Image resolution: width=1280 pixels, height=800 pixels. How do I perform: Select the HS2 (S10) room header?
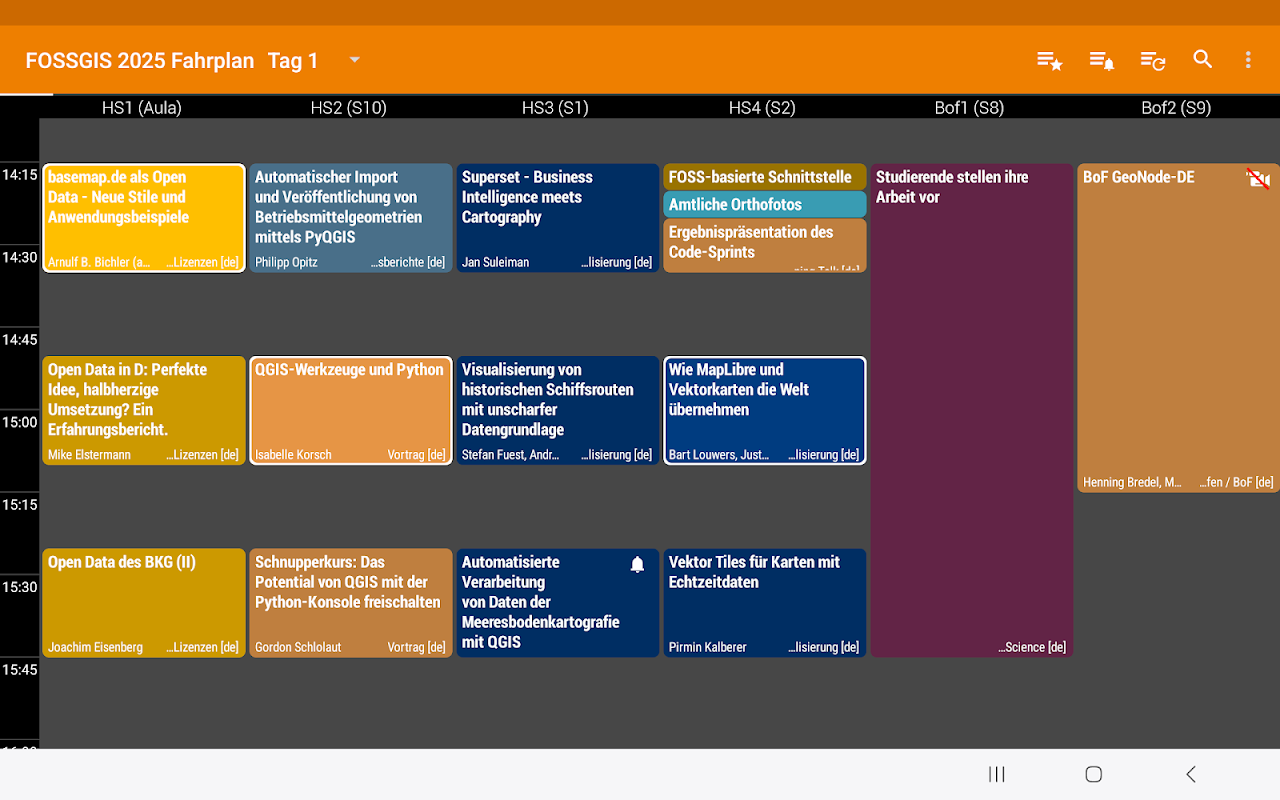point(349,108)
